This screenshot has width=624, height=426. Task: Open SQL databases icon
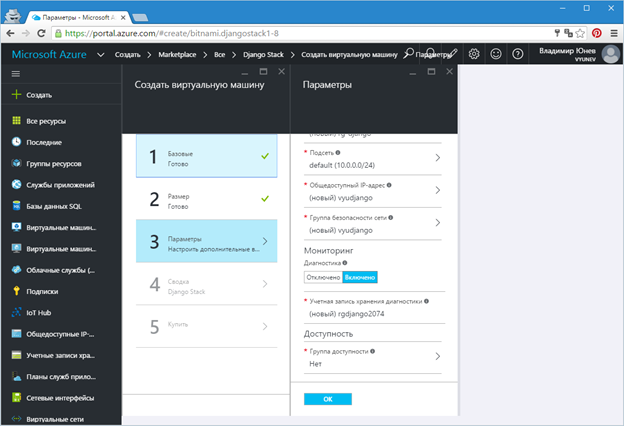click(16, 206)
